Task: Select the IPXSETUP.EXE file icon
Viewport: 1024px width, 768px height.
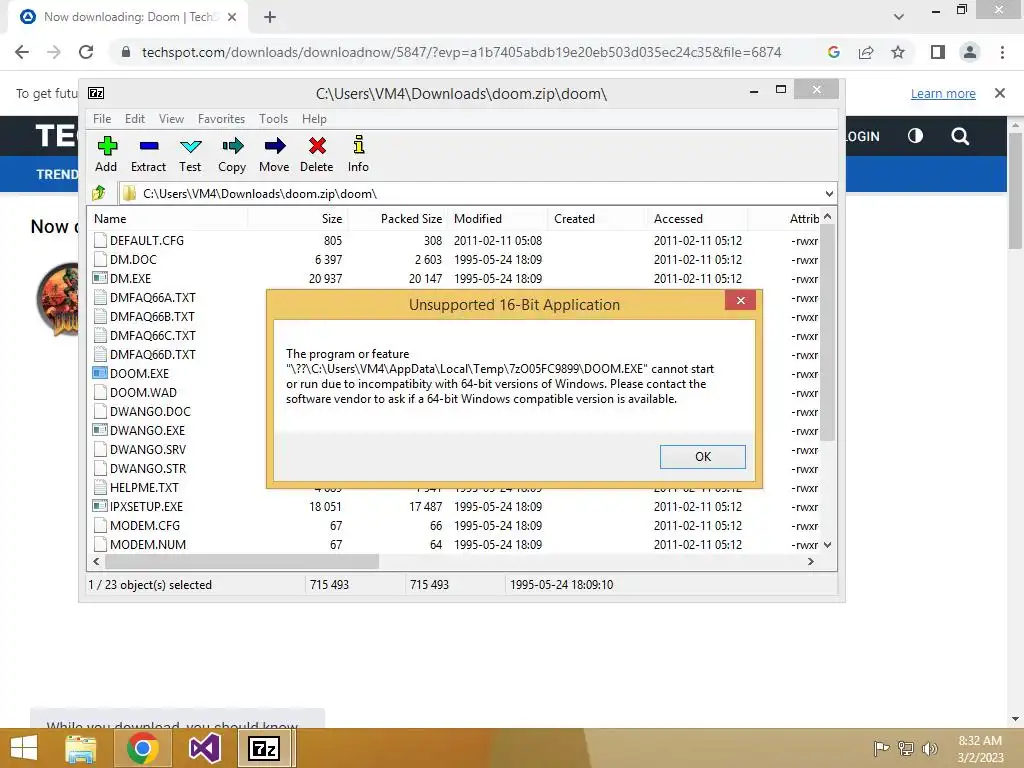Action: pos(99,506)
